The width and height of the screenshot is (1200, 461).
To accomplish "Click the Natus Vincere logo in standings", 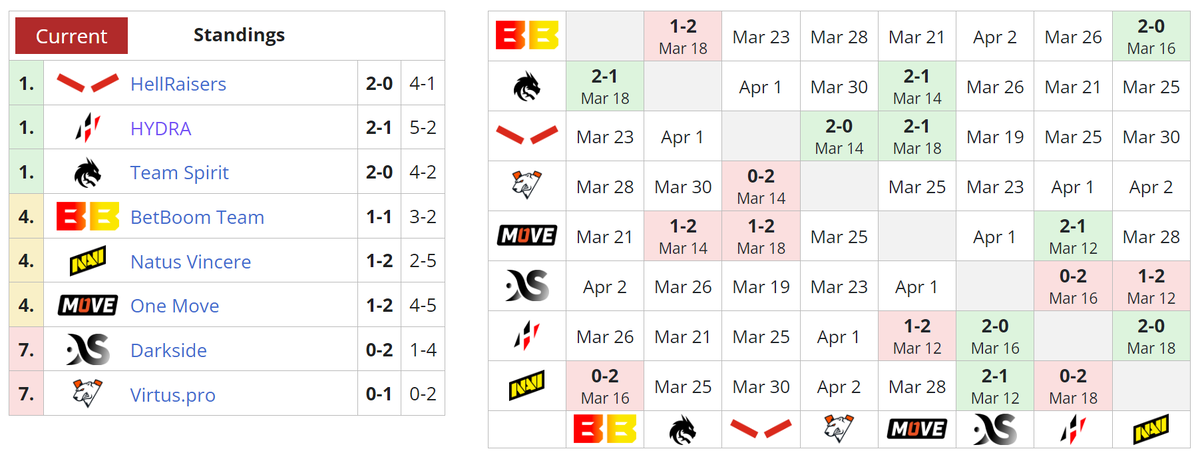I will (x=87, y=261).
